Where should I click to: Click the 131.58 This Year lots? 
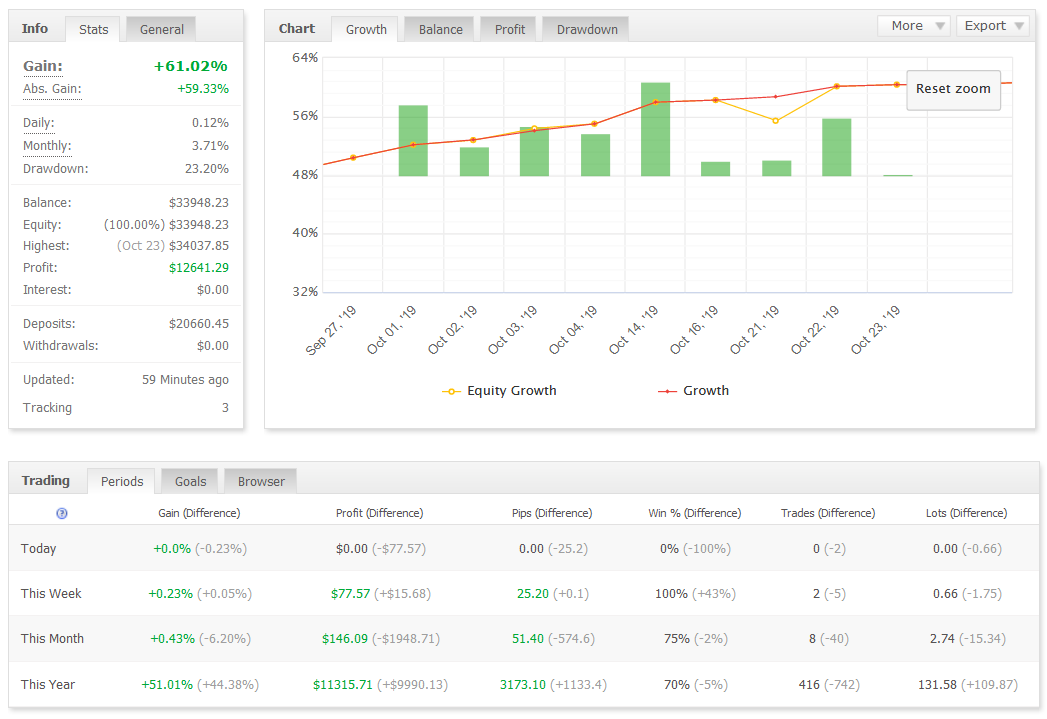tap(937, 684)
